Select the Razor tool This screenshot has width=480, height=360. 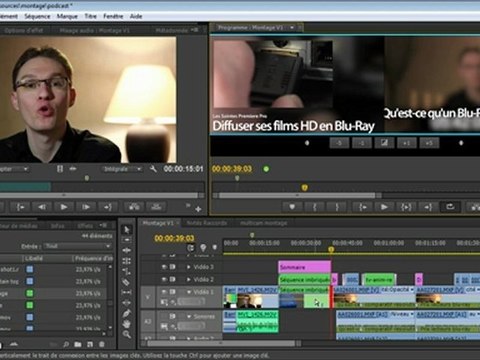[127, 282]
